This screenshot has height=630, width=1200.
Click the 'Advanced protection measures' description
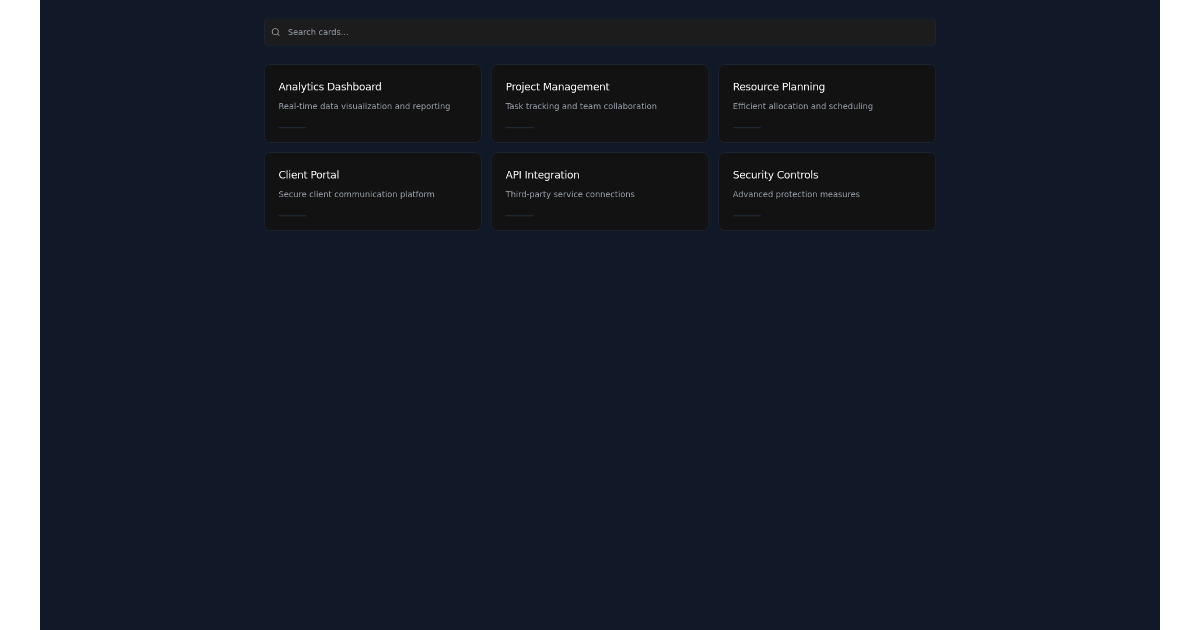[796, 194]
